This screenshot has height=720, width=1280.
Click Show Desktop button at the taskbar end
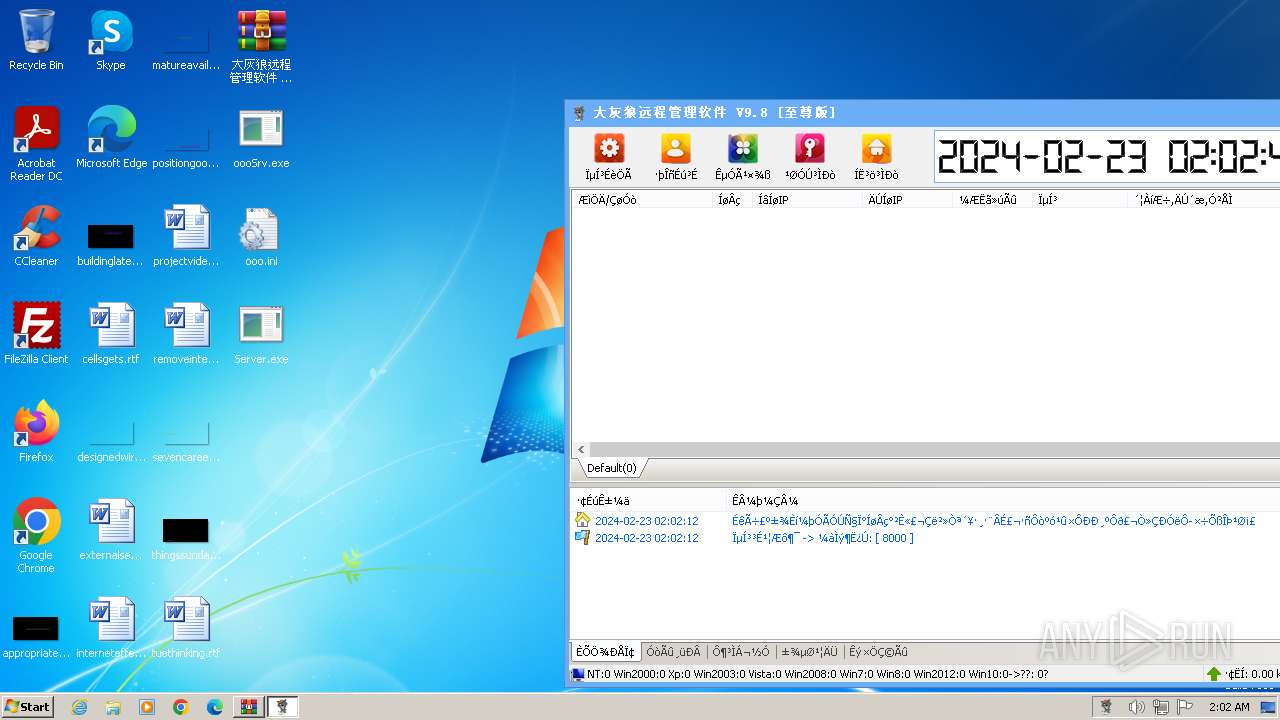[x=1269, y=707]
